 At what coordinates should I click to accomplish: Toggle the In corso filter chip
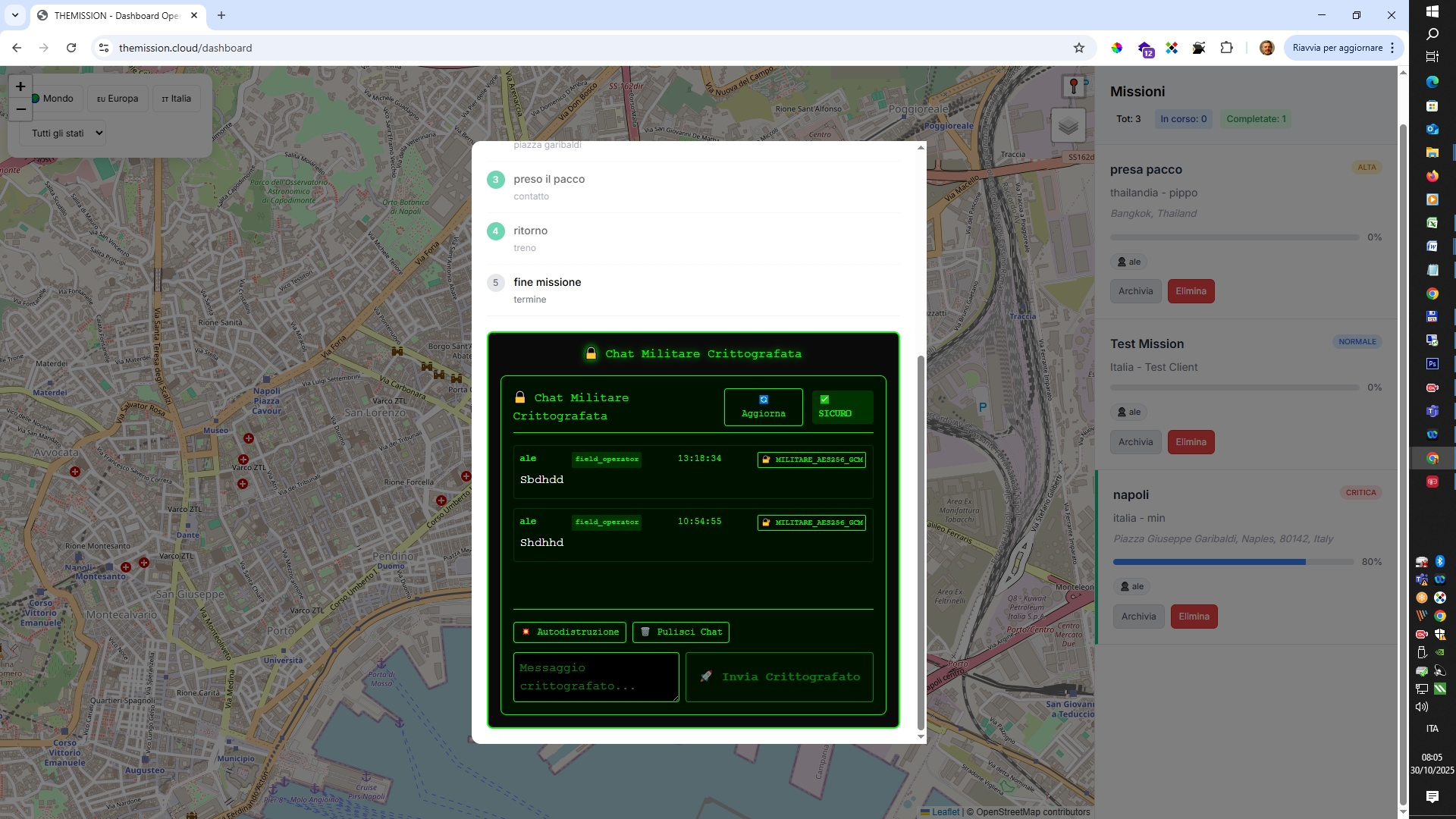[x=1183, y=119]
